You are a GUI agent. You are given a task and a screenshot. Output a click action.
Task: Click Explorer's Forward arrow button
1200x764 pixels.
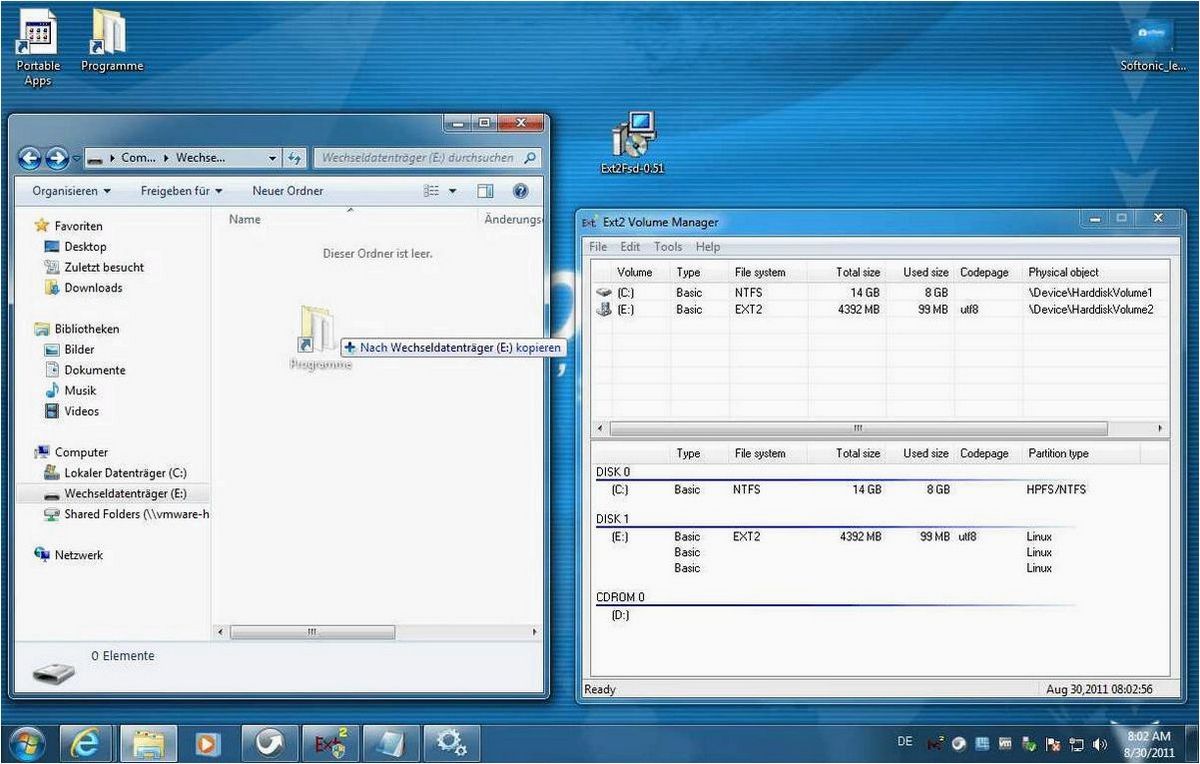(x=57, y=158)
